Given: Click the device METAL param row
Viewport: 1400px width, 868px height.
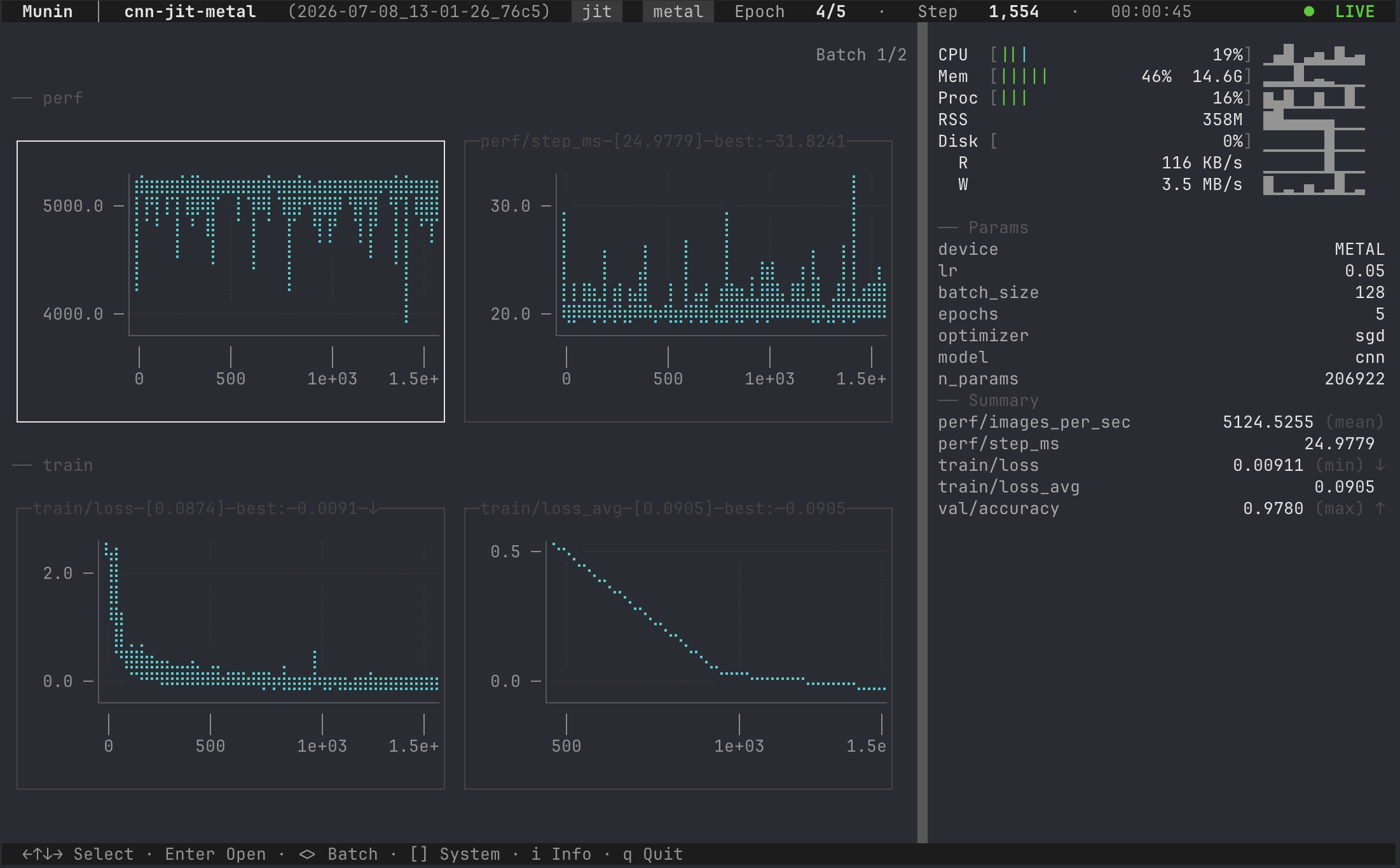Looking at the screenshot, I should click(1162, 249).
